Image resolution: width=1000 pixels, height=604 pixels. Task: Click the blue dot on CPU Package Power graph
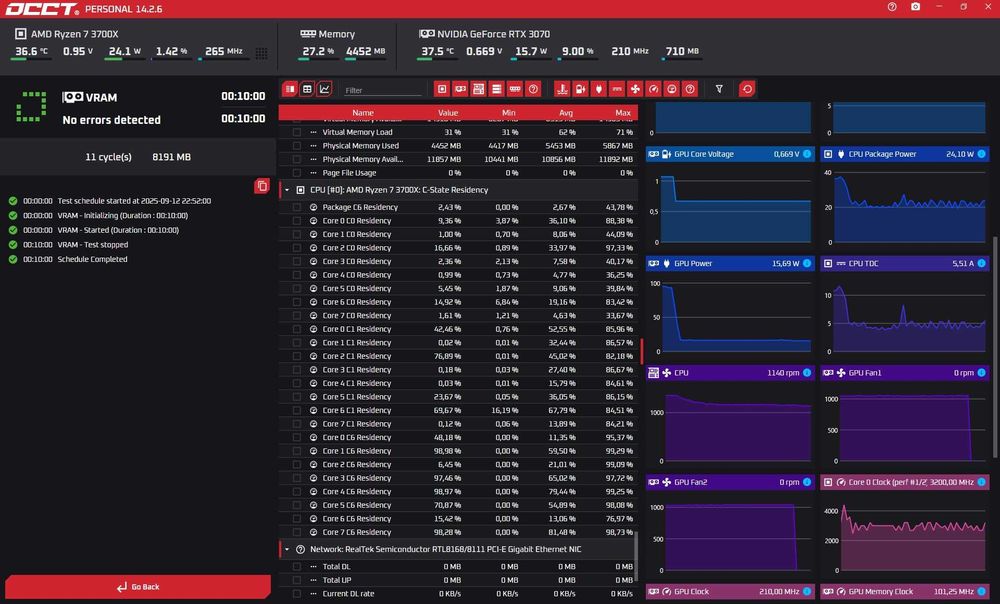click(x=982, y=154)
